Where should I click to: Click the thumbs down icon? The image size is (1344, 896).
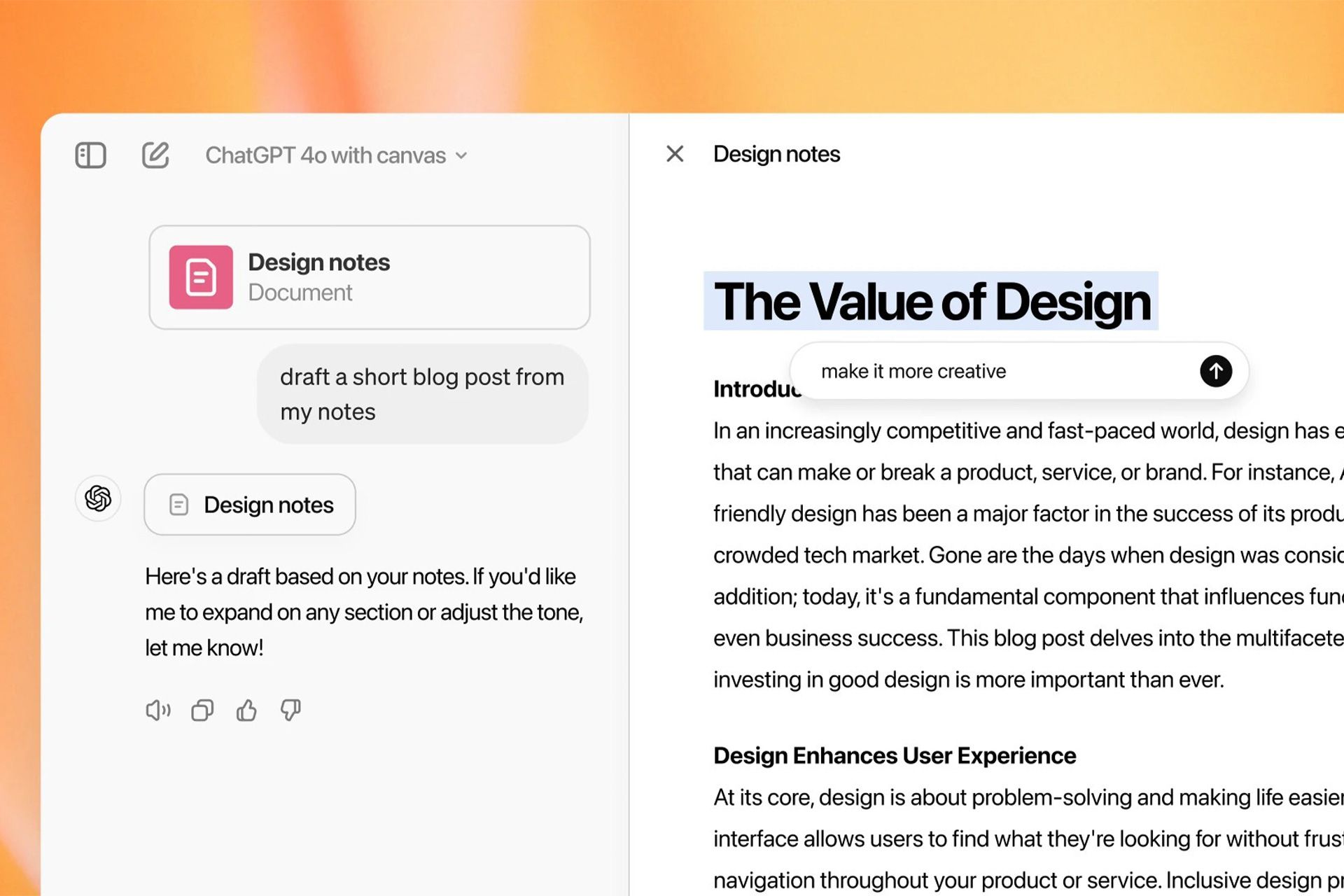(291, 710)
